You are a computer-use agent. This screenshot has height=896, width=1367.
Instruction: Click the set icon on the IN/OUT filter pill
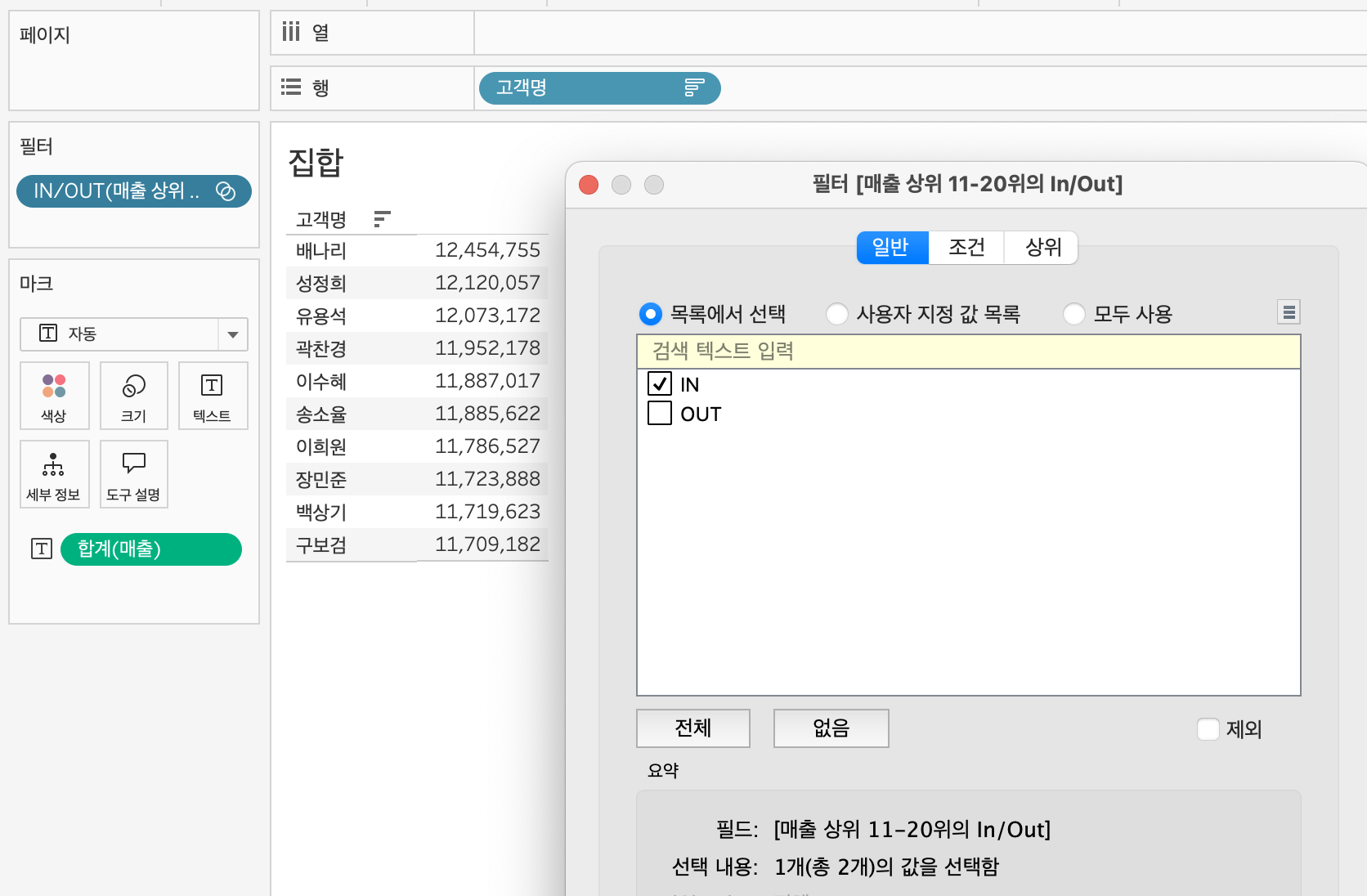(226, 191)
